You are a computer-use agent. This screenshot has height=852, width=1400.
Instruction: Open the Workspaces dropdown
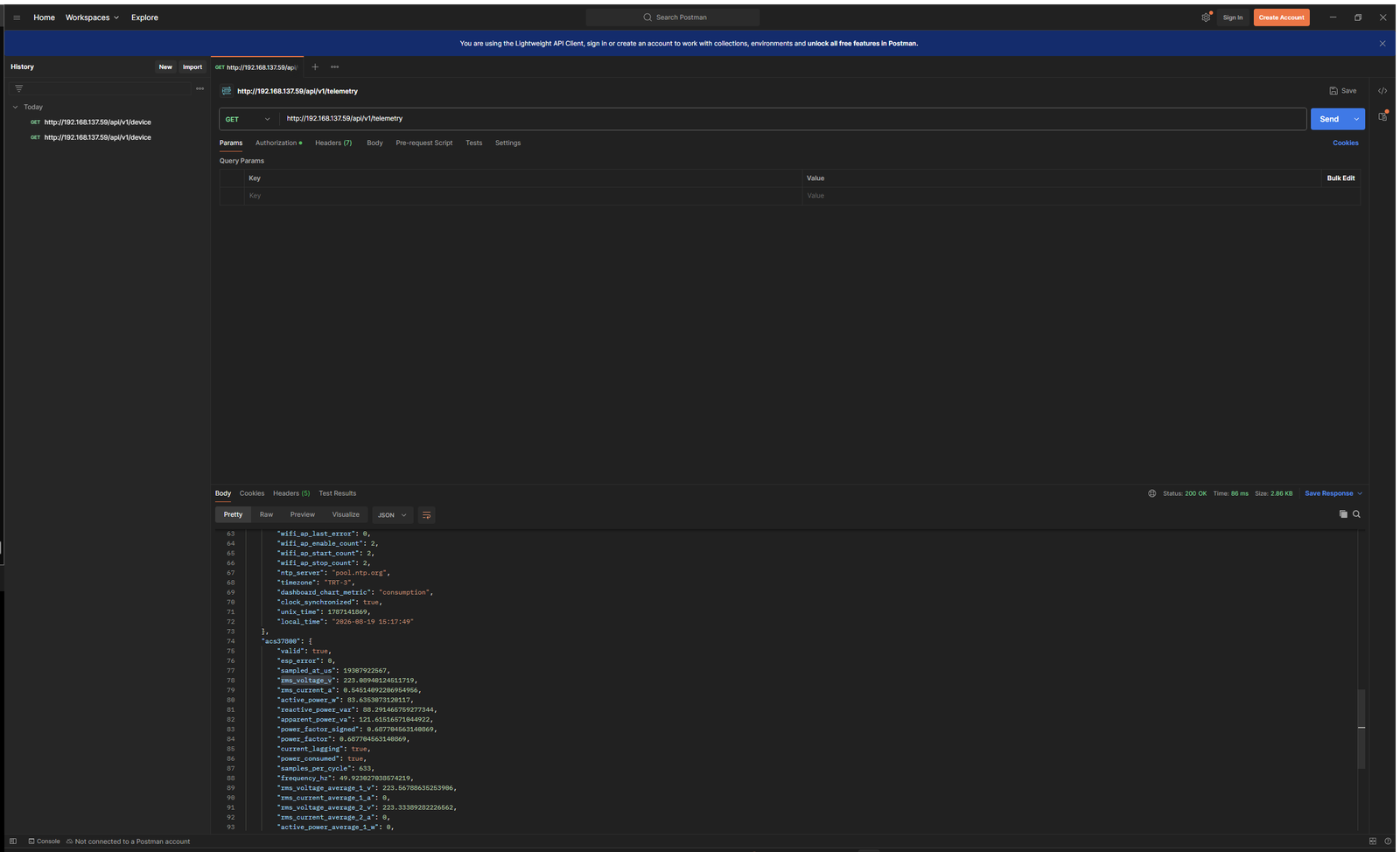click(x=92, y=17)
